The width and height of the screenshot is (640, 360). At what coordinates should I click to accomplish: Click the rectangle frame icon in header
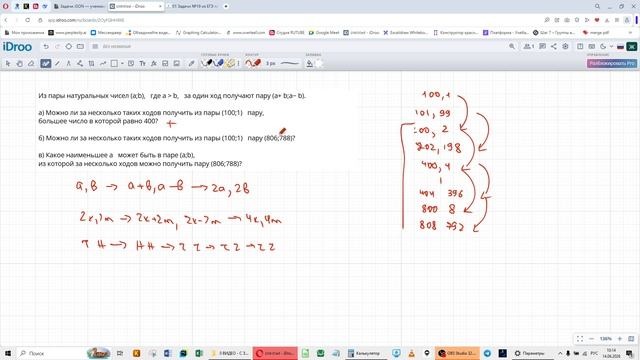tap(80, 47)
